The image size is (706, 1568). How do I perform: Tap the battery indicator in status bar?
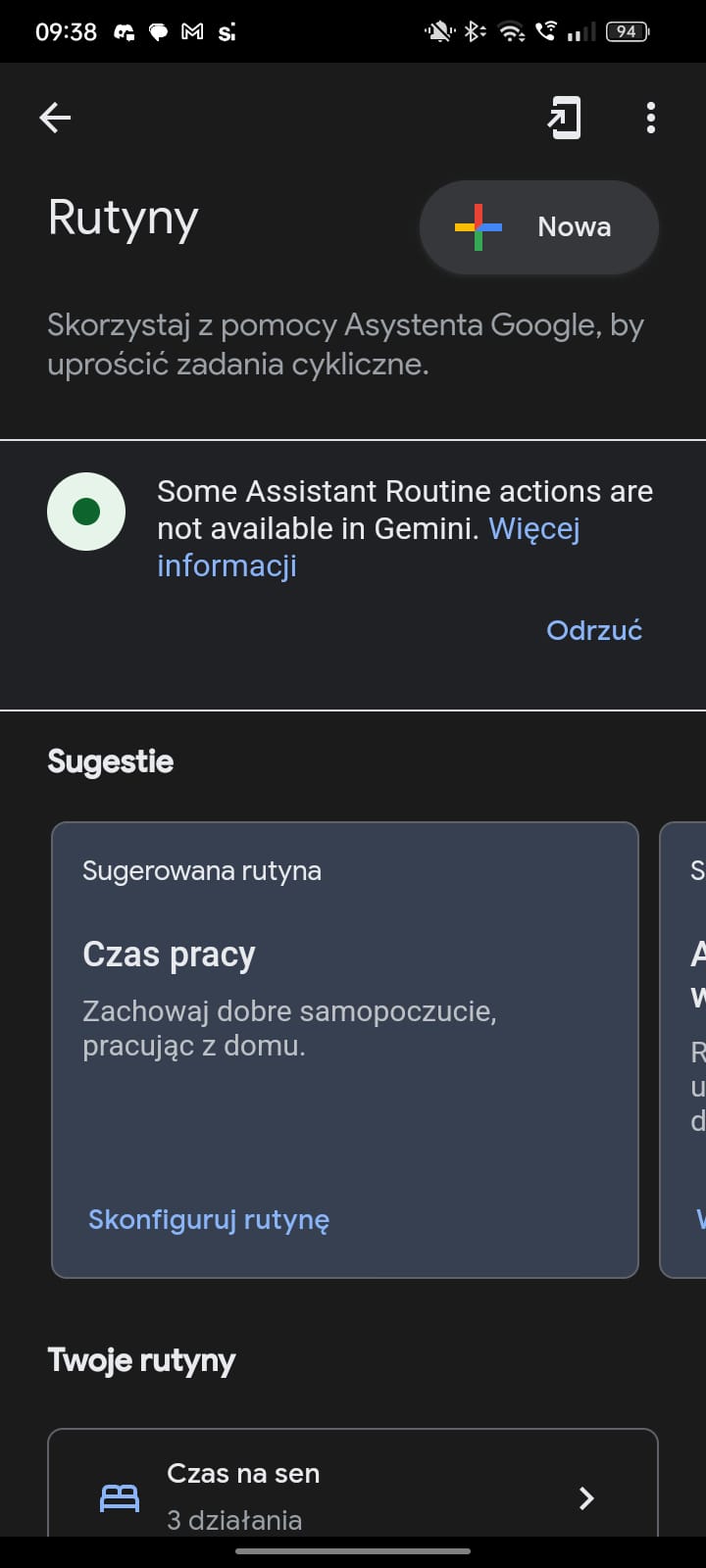click(x=628, y=31)
